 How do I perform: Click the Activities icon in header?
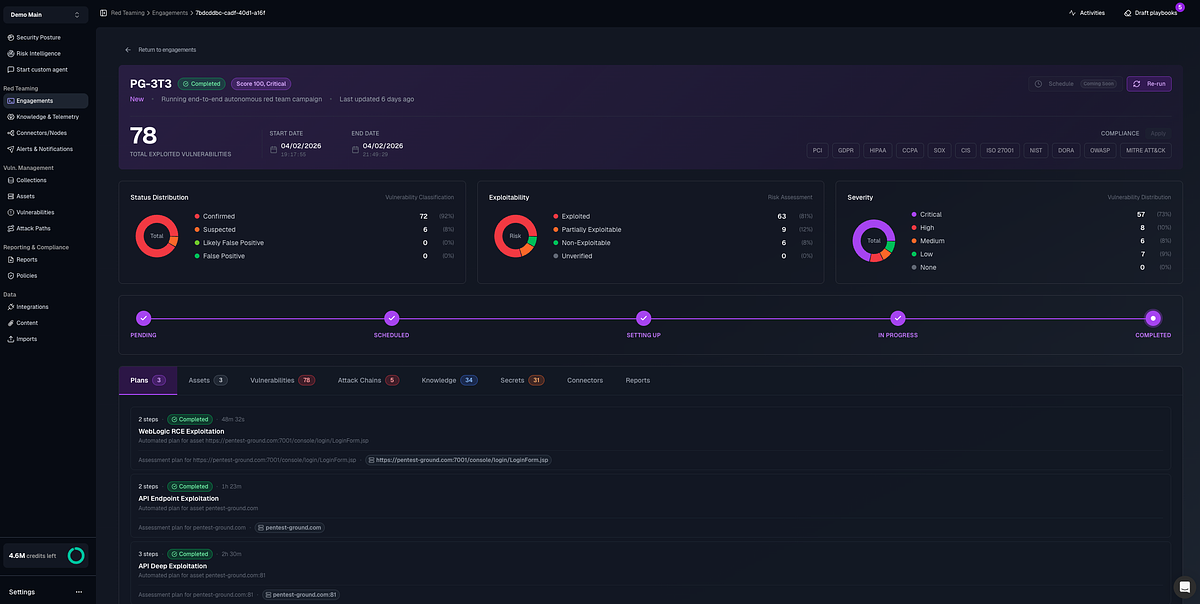[1072, 13]
